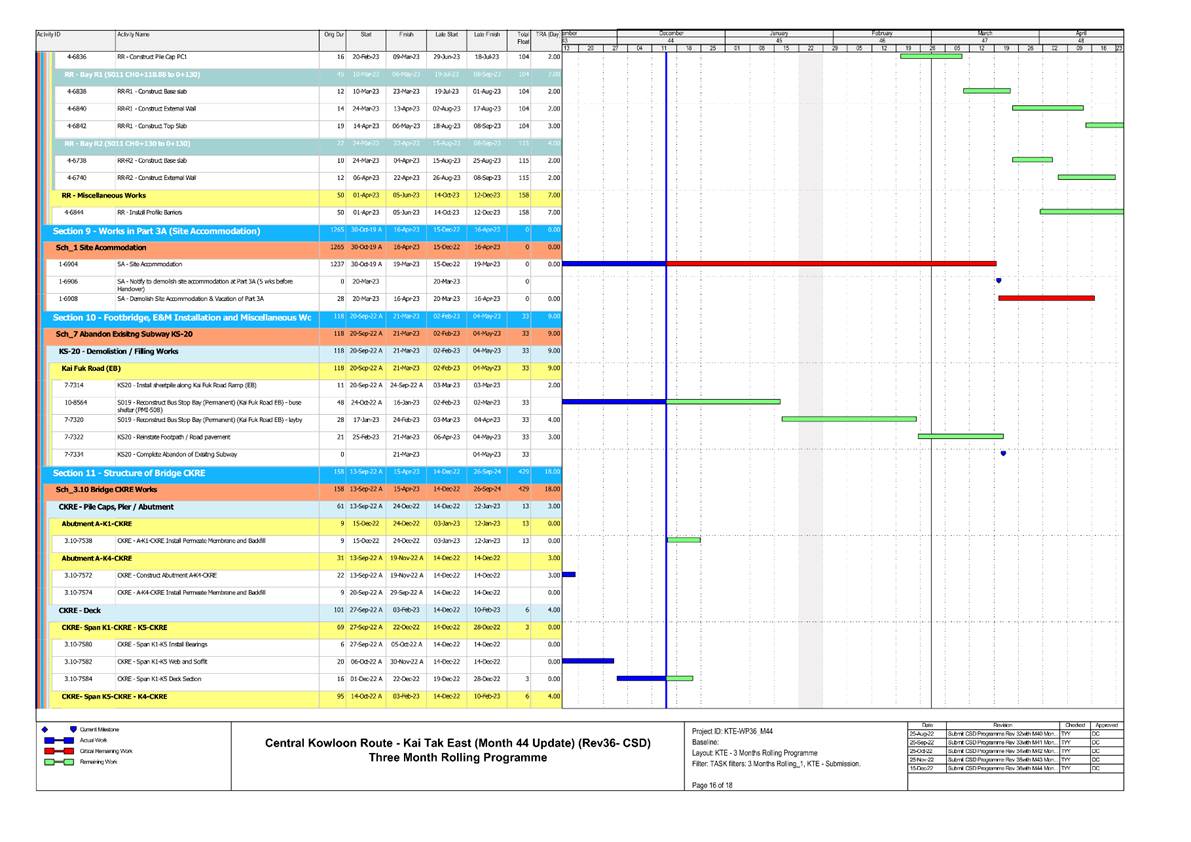Select the milestone for KS20 Complete Abandon of Subway
This screenshot has height=842, width=1191.
(x=1001, y=452)
